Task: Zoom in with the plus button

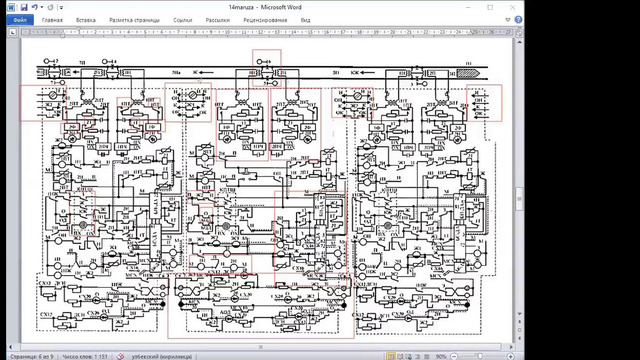Action: [510, 356]
